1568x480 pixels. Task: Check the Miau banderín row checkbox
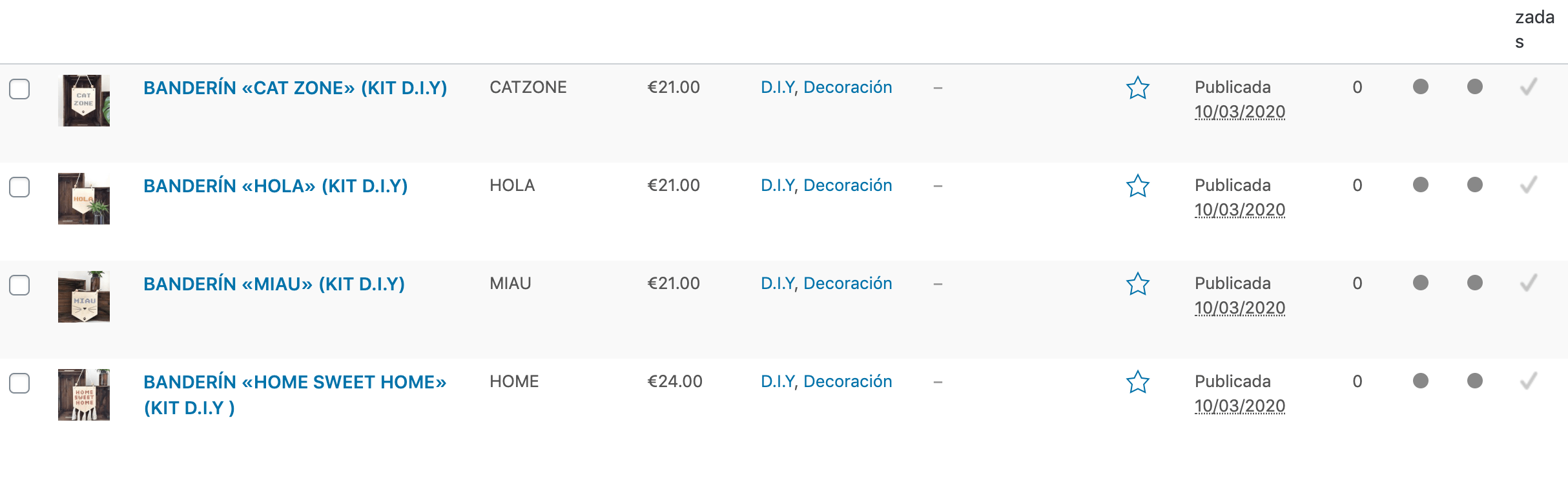19,285
